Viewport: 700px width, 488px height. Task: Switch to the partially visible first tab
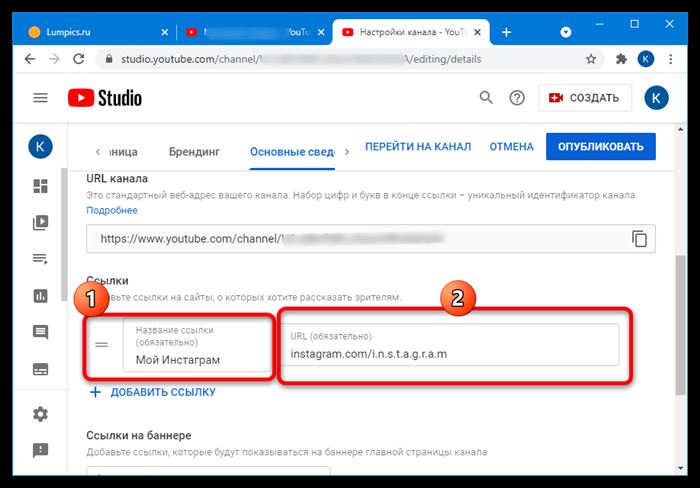tap(124, 152)
